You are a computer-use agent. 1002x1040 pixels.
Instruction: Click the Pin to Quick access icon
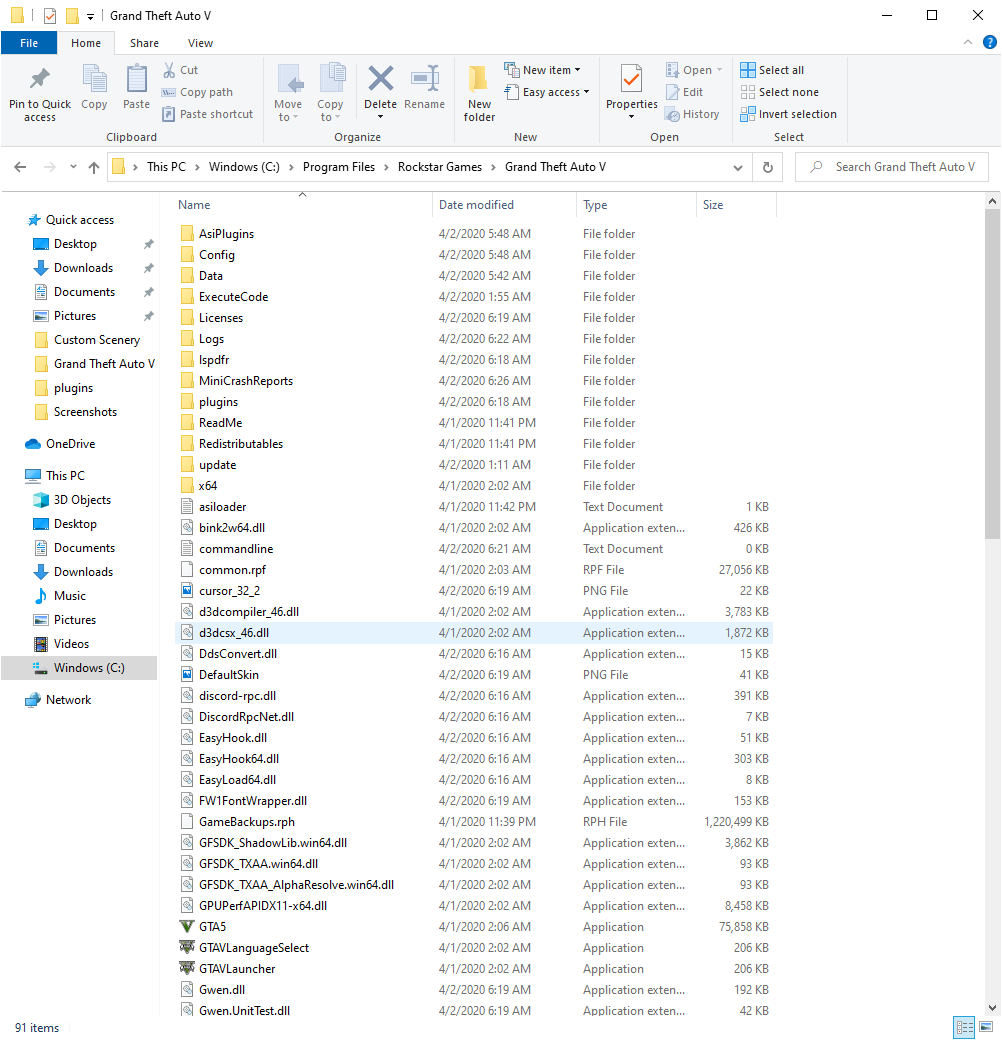coord(40,80)
